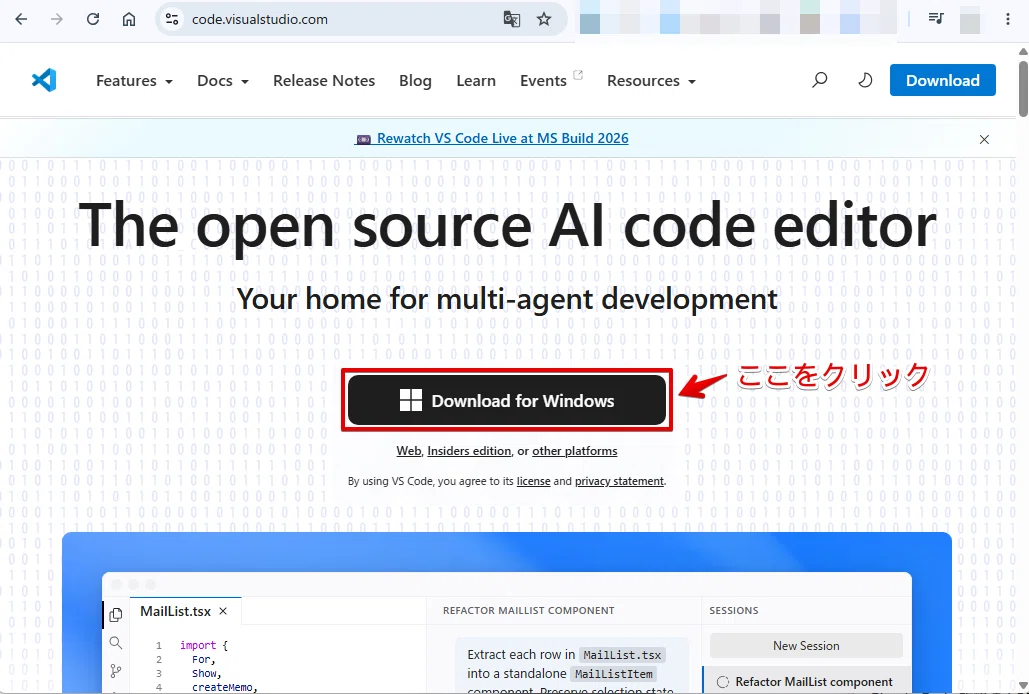This screenshot has width=1029, height=694.
Task: Open the Learn page
Action: (476, 81)
